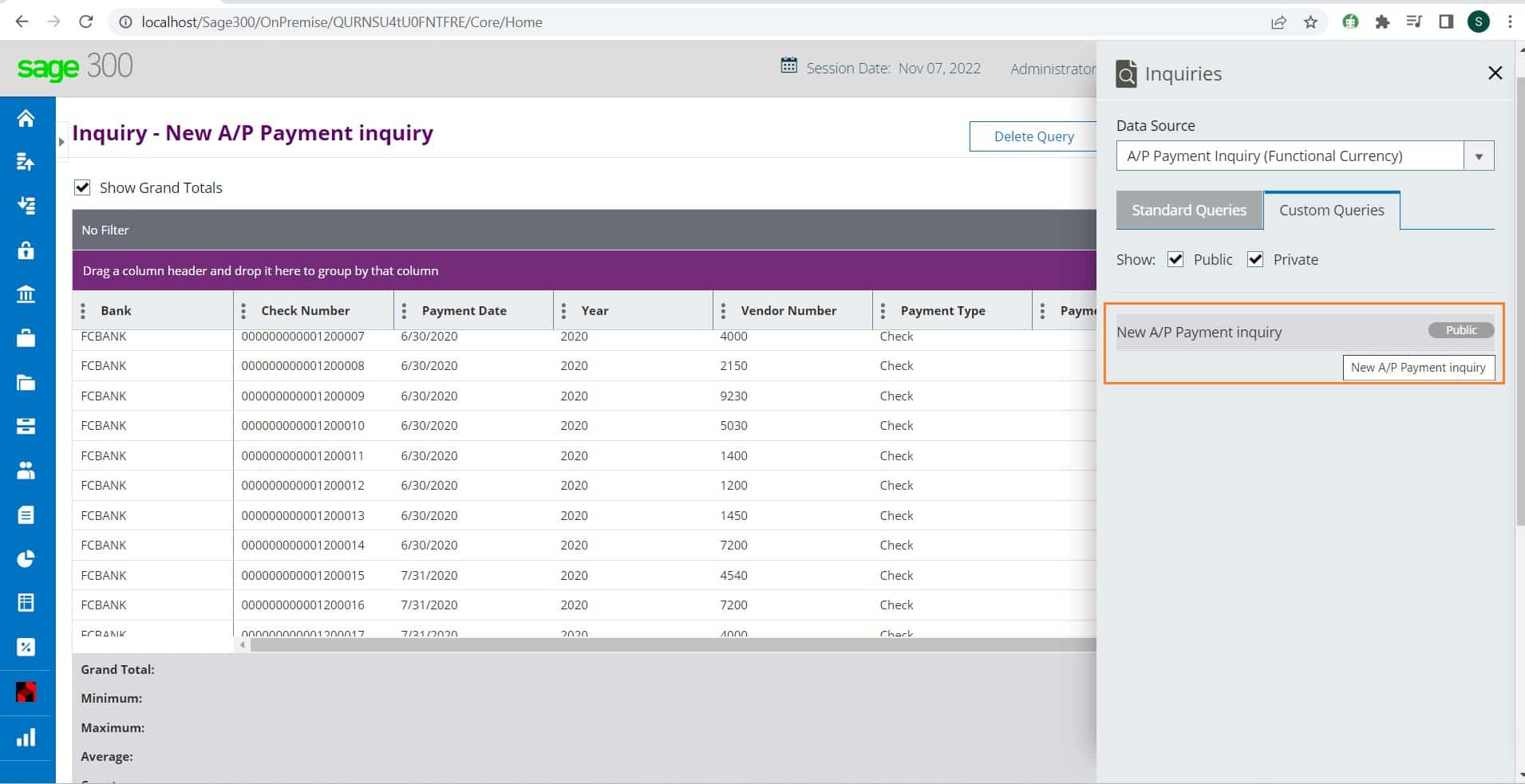Click vendor number 1450 cell
The width and height of the screenshot is (1525, 784).
point(733,515)
